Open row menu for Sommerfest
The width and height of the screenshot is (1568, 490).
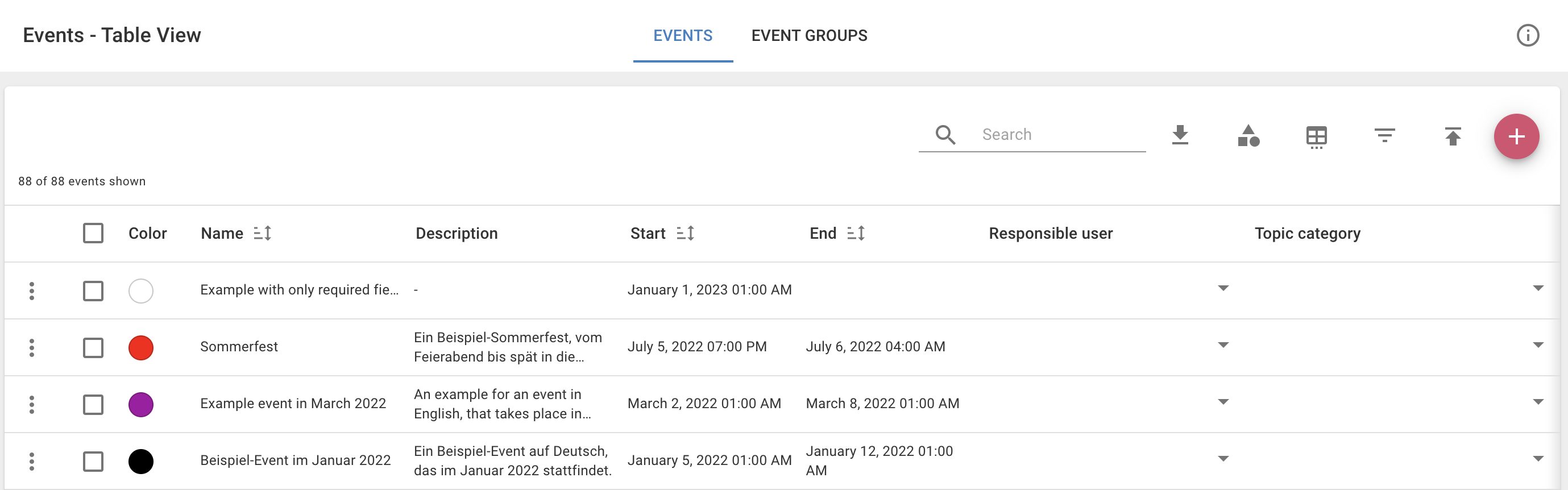(x=32, y=347)
